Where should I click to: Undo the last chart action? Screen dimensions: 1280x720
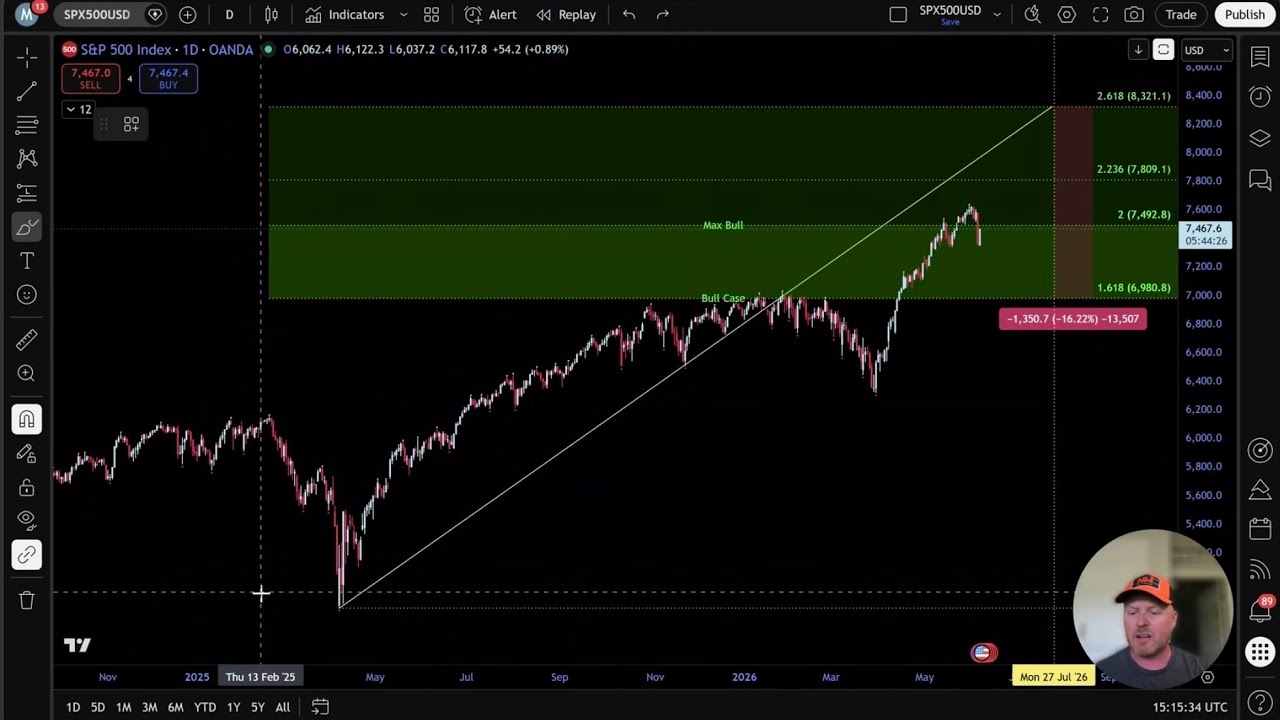629,14
